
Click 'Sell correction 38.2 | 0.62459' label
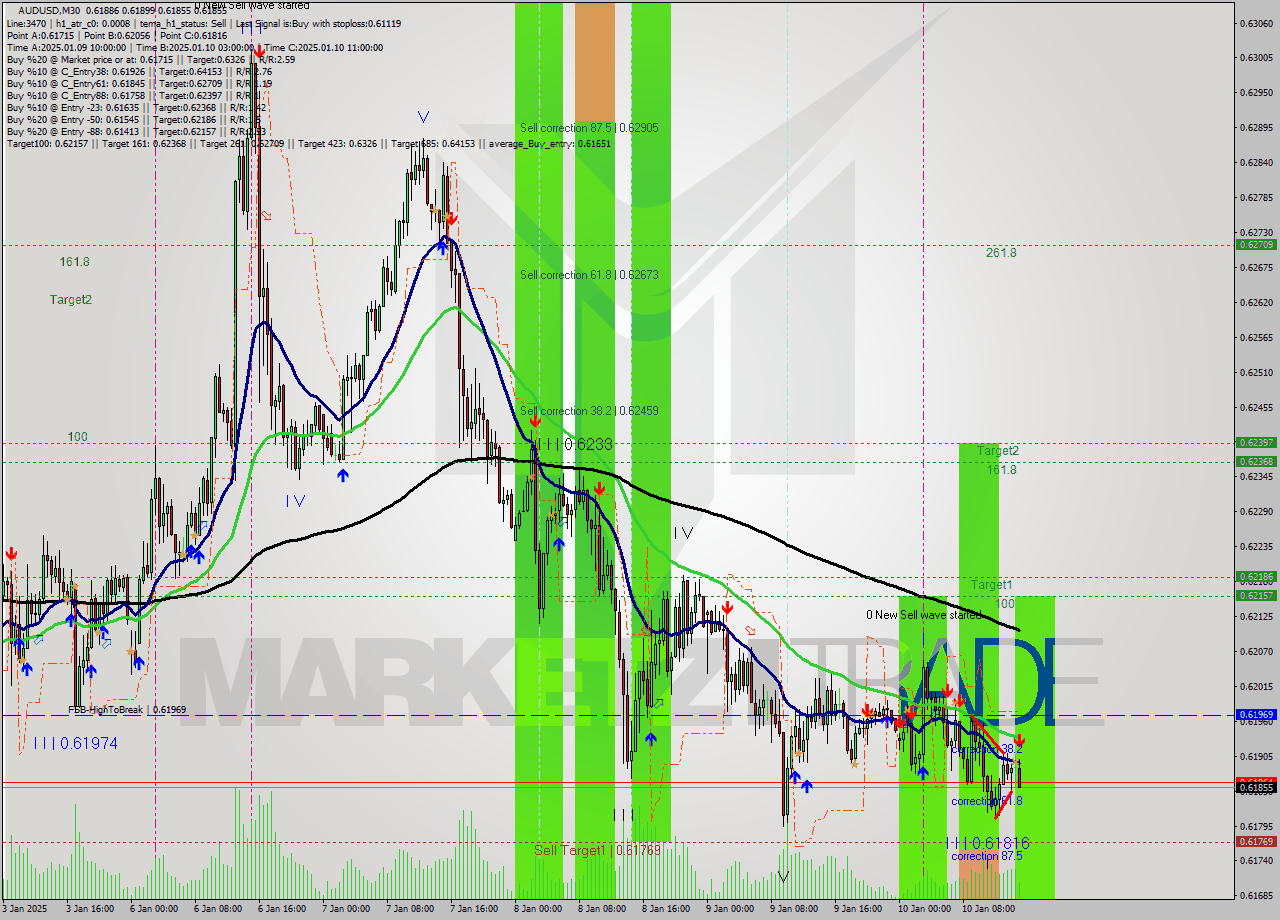pos(589,411)
